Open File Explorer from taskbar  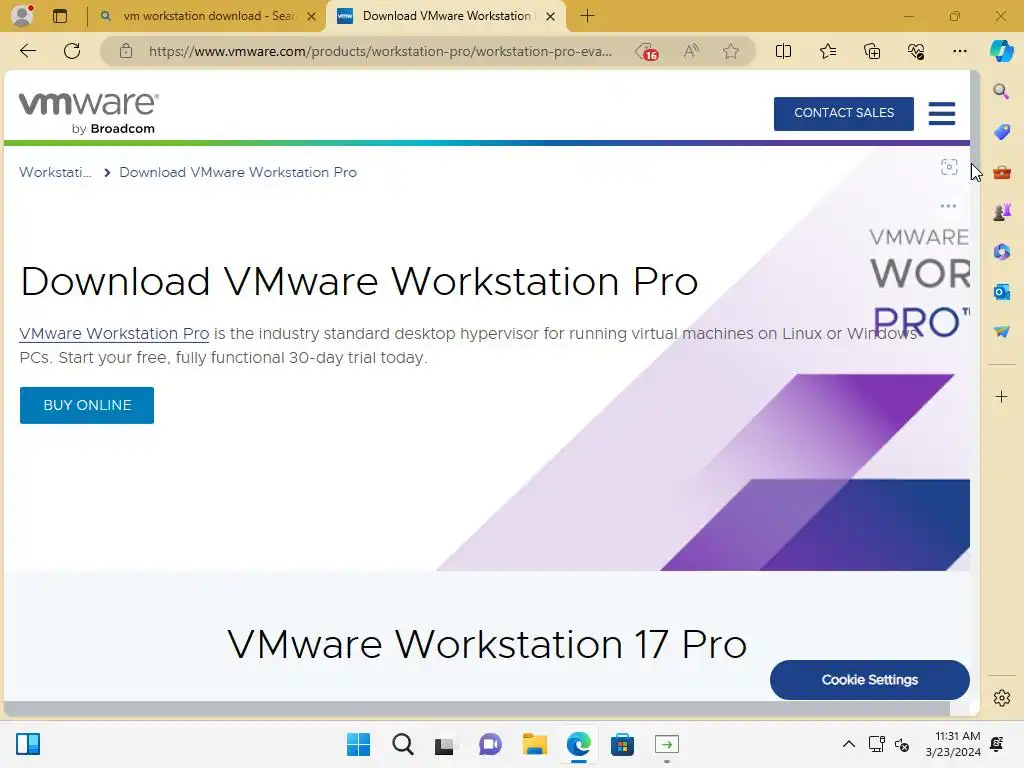[x=534, y=744]
